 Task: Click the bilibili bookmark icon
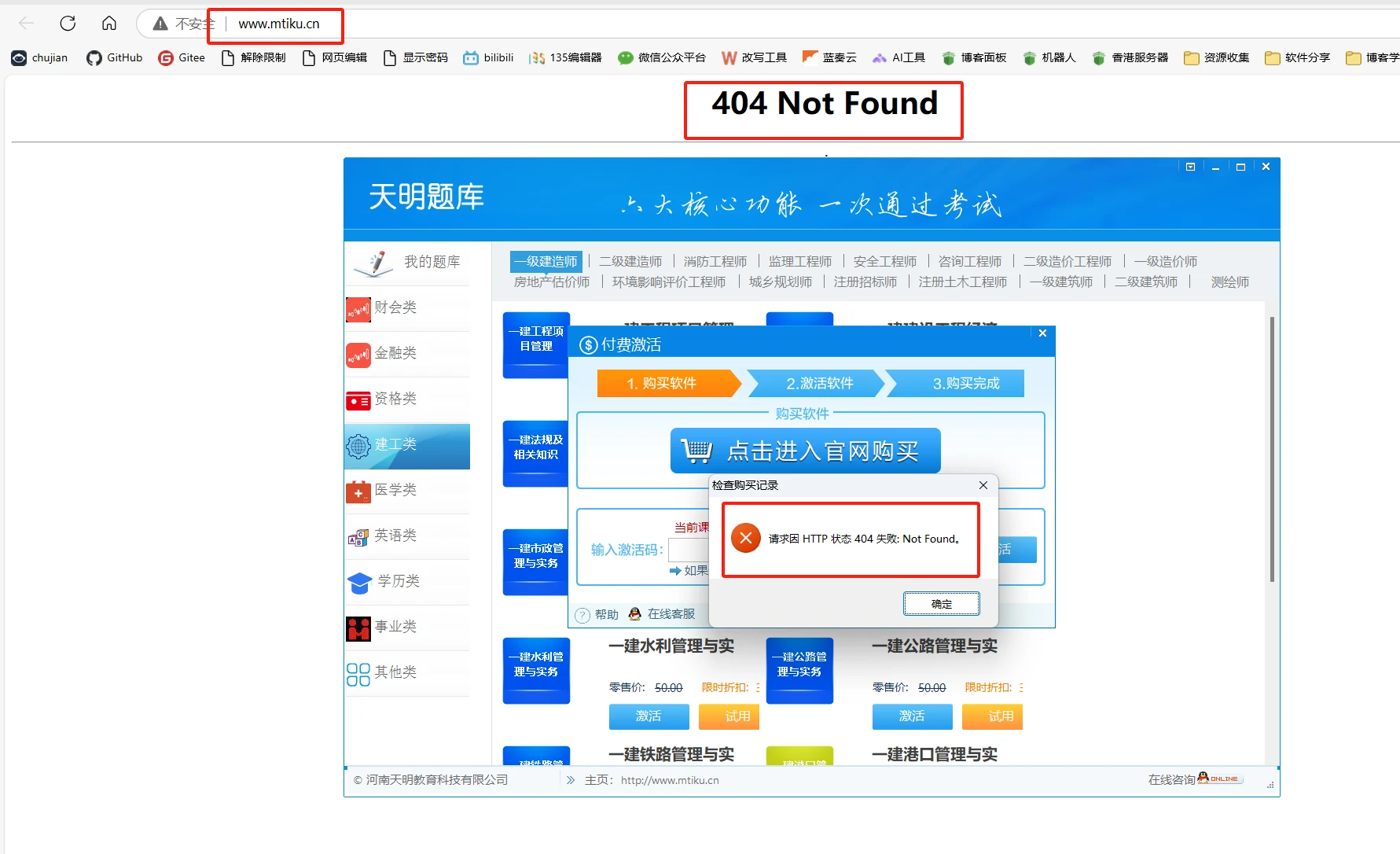click(470, 57)
